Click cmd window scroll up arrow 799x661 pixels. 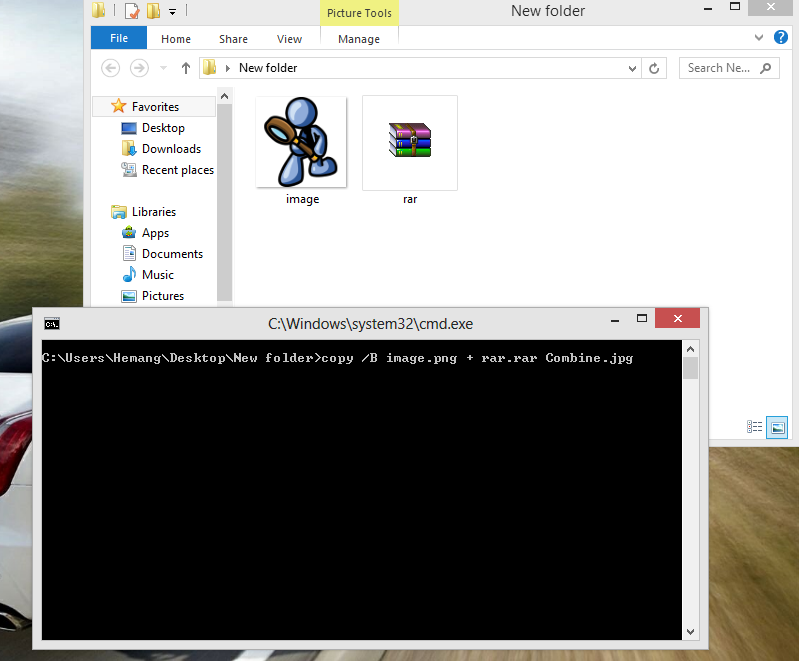click(x=690, y=349)
